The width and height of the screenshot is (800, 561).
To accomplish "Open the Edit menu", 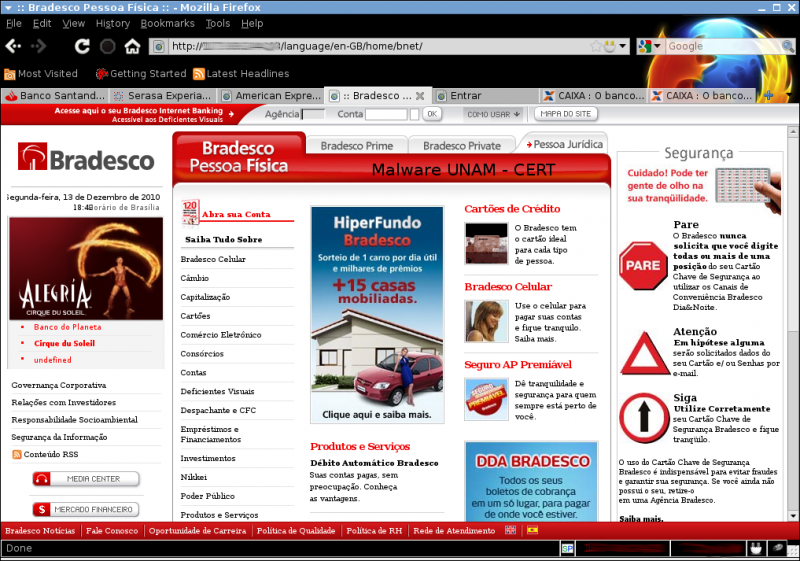I will (42, 23).
